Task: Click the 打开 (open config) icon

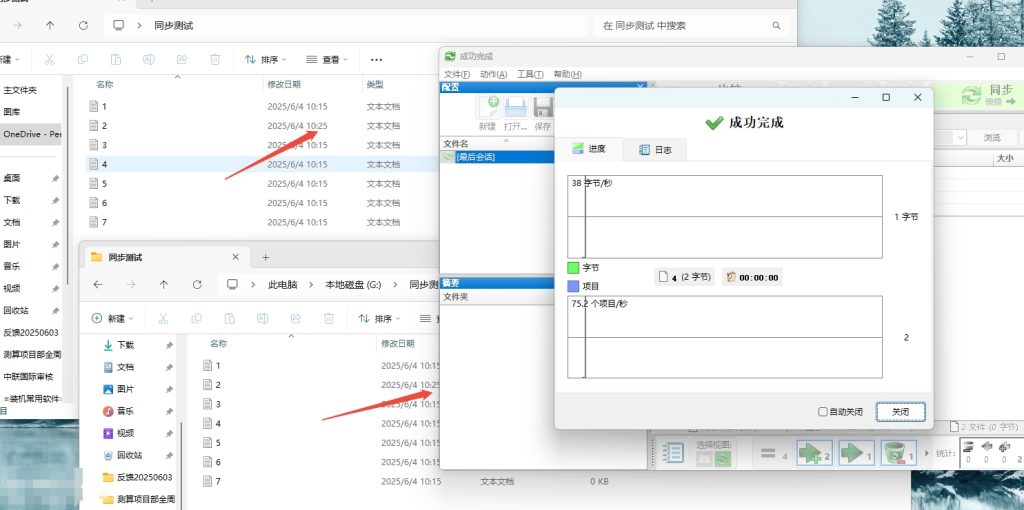Action: pos(515,109)
